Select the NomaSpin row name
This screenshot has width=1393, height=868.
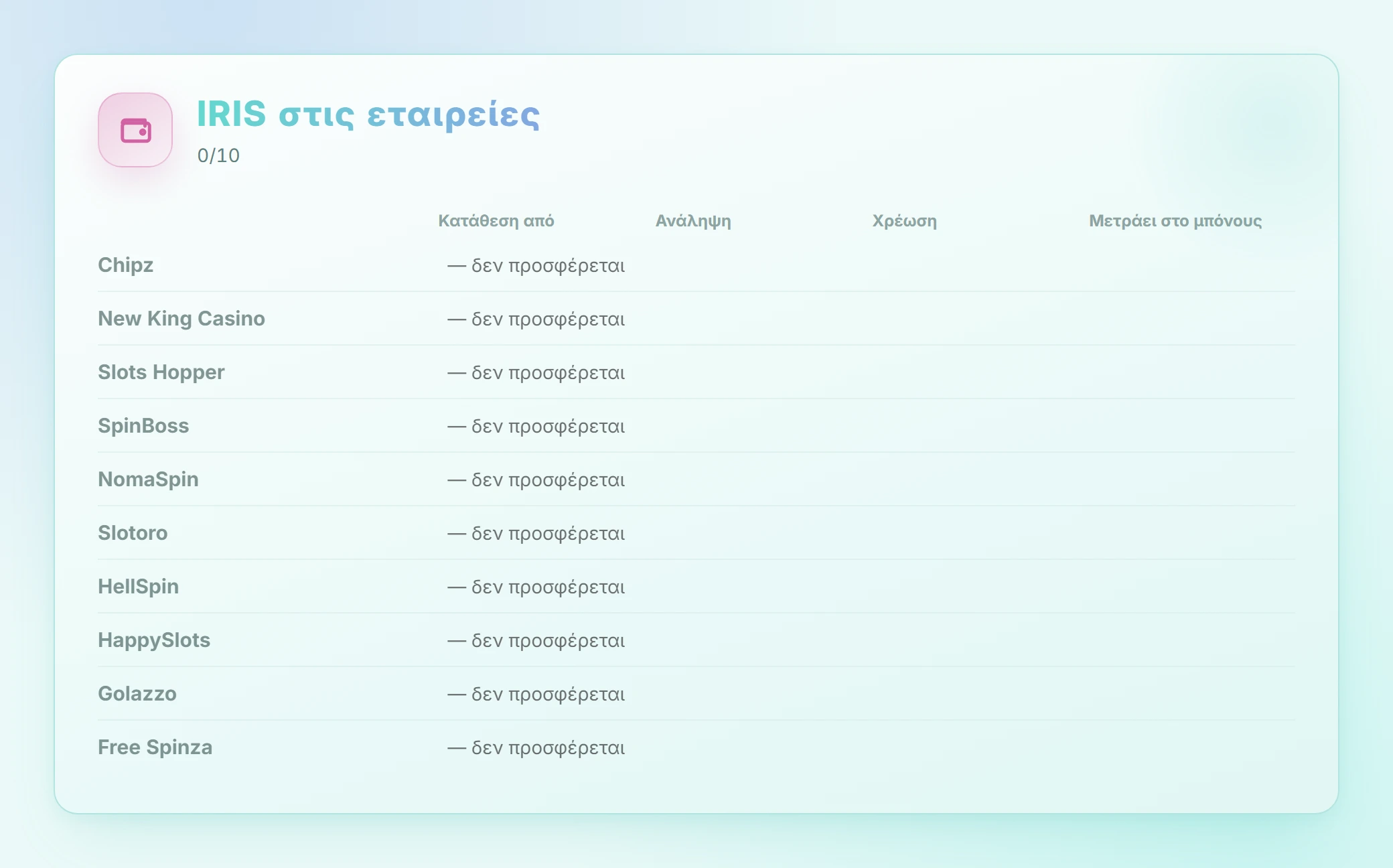(x=148, y=480)
